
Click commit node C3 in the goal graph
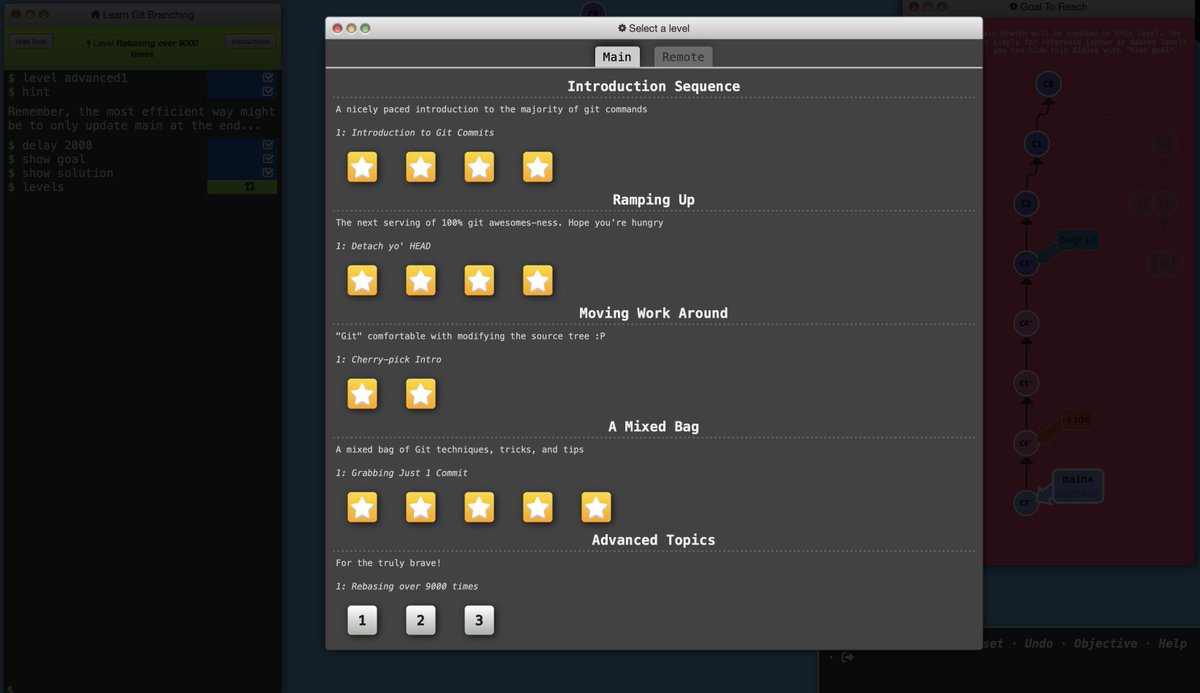click(x=1026, y=263)
